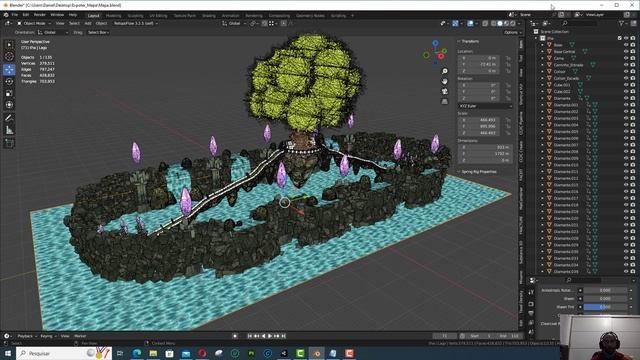Toggle the Ilha collection exclude checkbox
This screenshot has width=640, height=360.
point(620,38)
